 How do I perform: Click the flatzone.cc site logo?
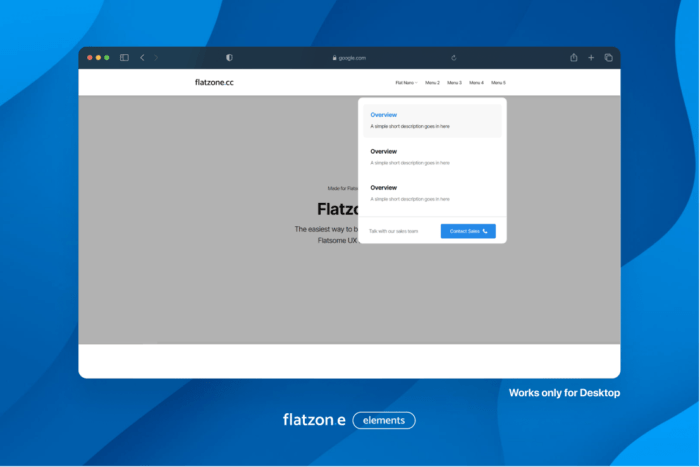click(x=214, y=82)
